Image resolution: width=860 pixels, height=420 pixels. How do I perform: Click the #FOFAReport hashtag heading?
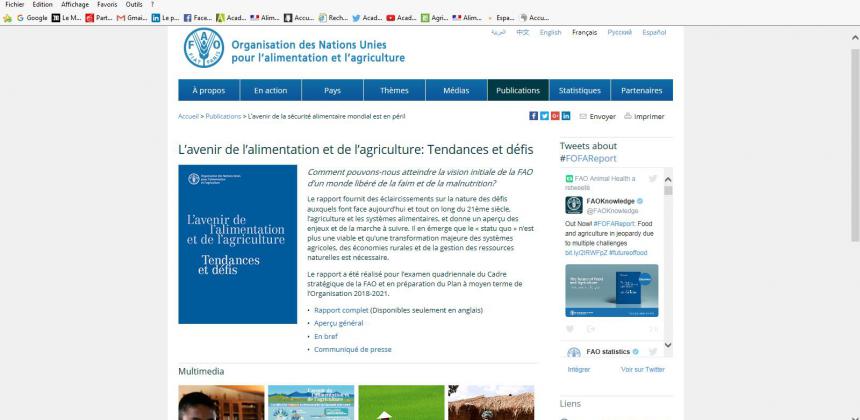(x=588, y=158)
